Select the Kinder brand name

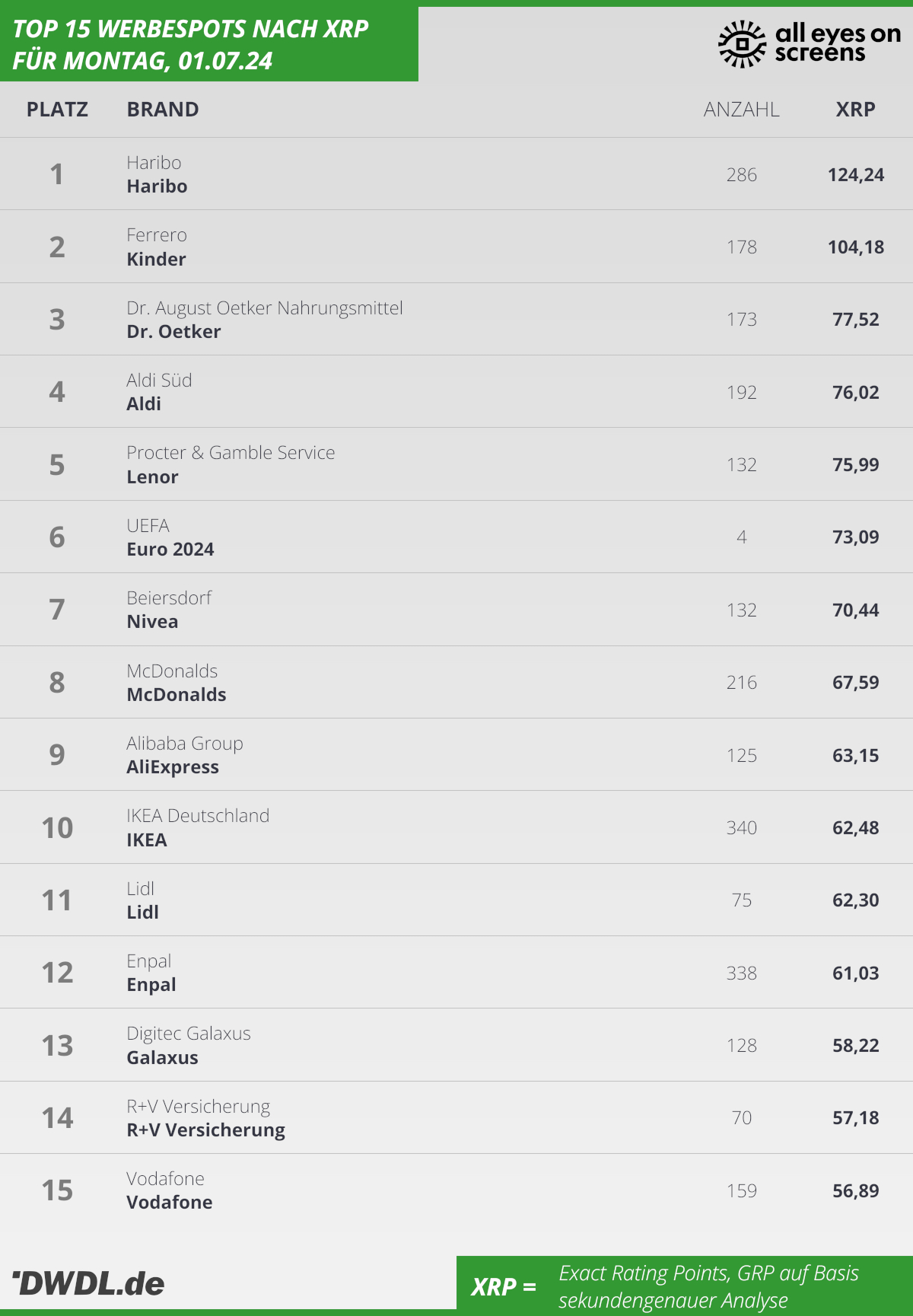pyautogui.click(x=156, y=260)
